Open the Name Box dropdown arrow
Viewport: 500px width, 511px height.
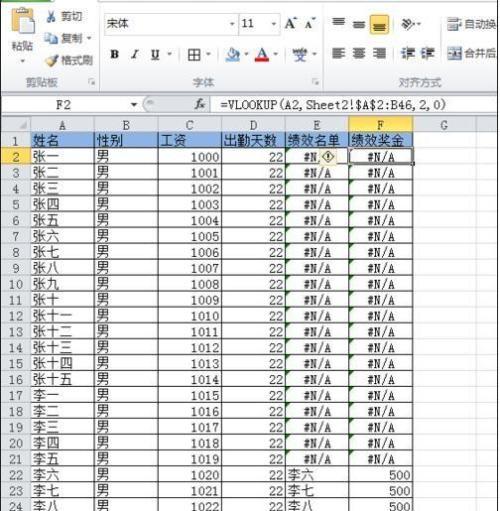(x=134, y=105)
